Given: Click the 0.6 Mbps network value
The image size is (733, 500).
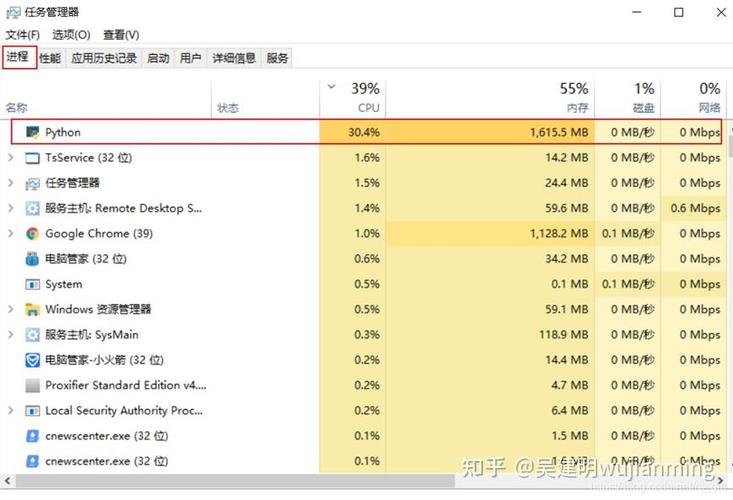Looking at the screenshot, I should (x=695, y=208).
